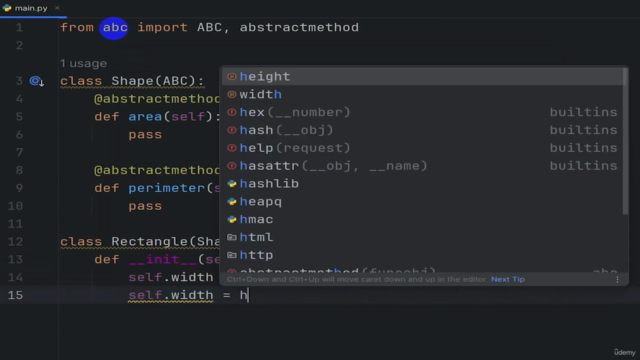Click the @abstractmethod decorator on line 4

tap(157, 99)
